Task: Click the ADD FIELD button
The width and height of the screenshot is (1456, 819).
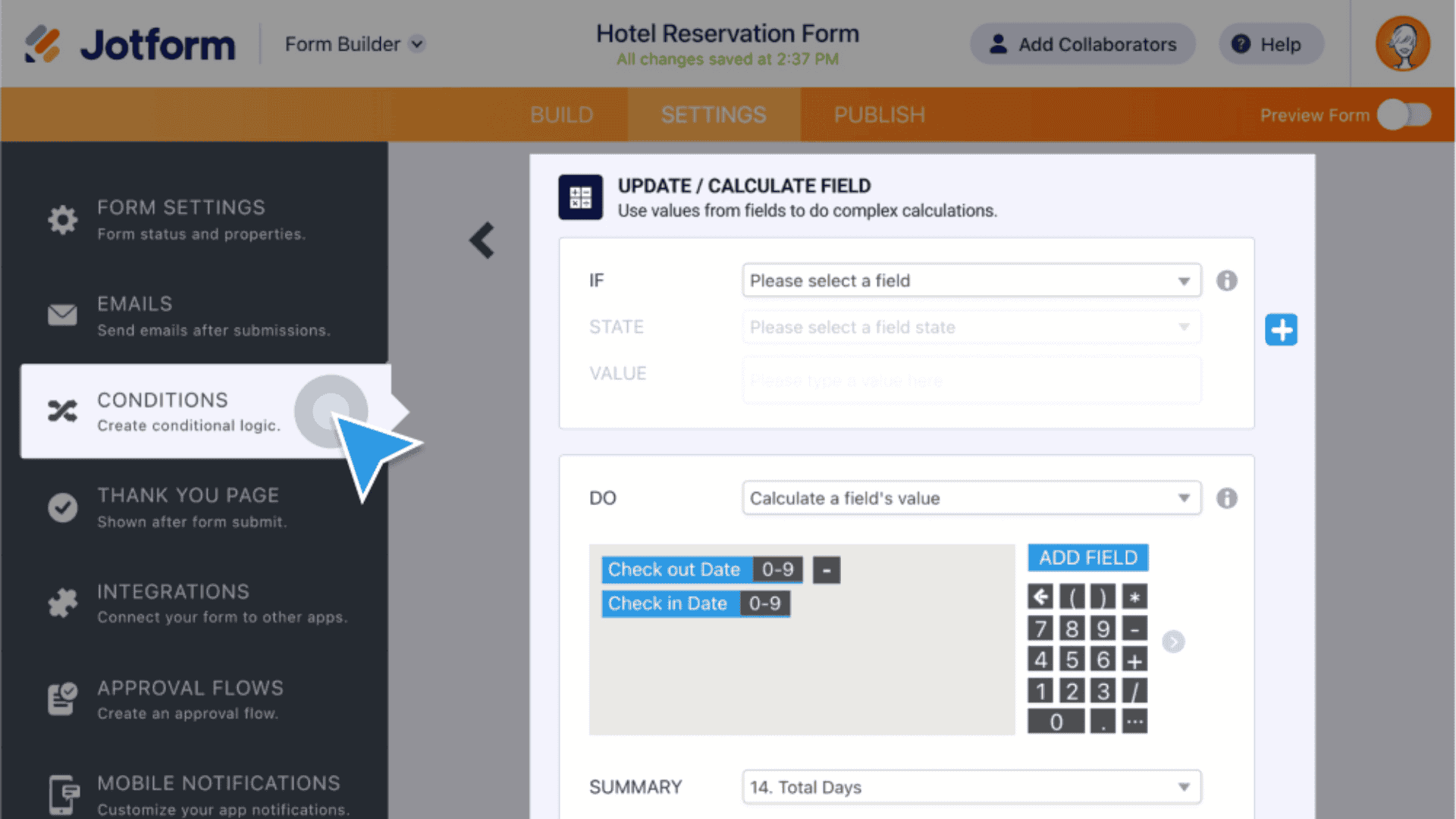Action: click(1087, 557)
